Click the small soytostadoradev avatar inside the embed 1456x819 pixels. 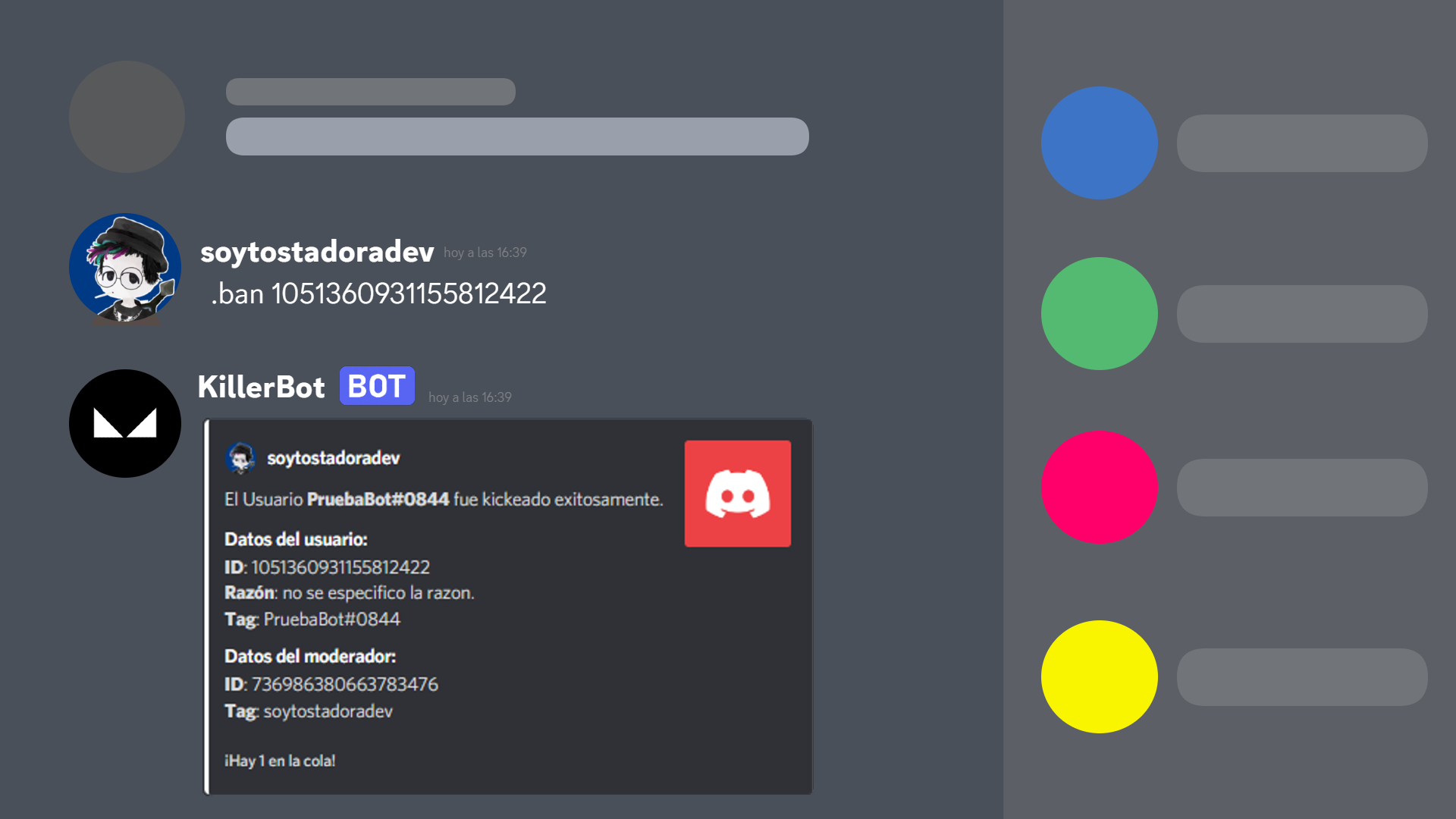pos(241,457)
